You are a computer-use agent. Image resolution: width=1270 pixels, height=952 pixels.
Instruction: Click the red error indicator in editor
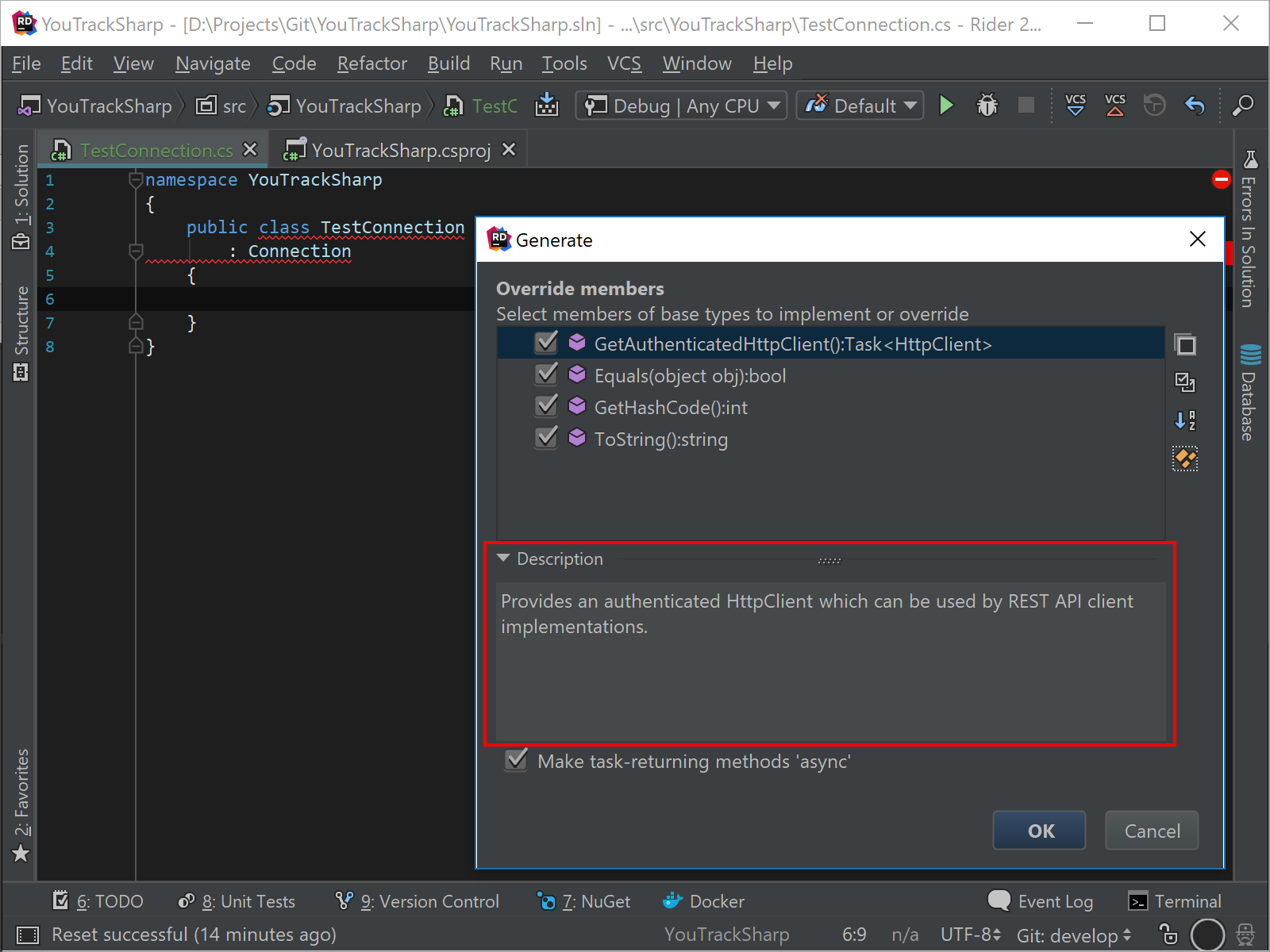point(1222,179)
